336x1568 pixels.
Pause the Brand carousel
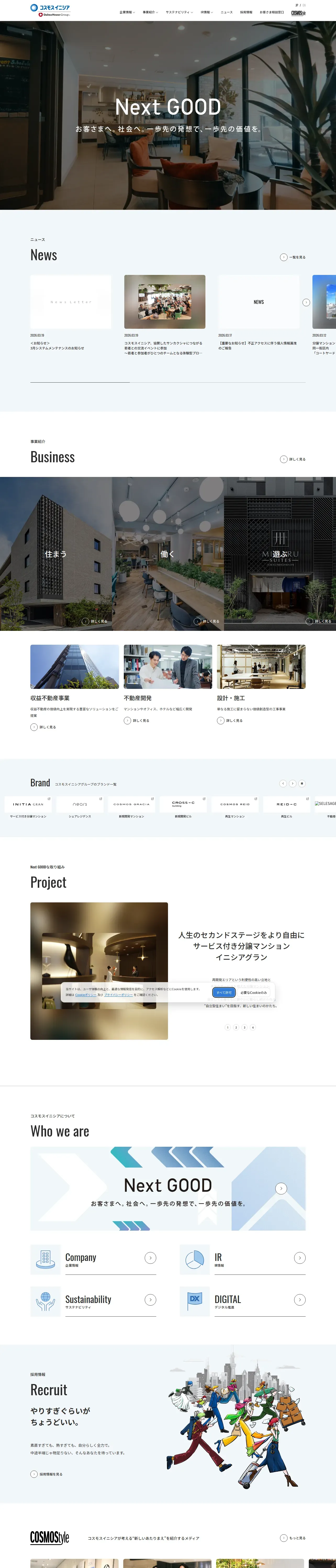[302, 783]
